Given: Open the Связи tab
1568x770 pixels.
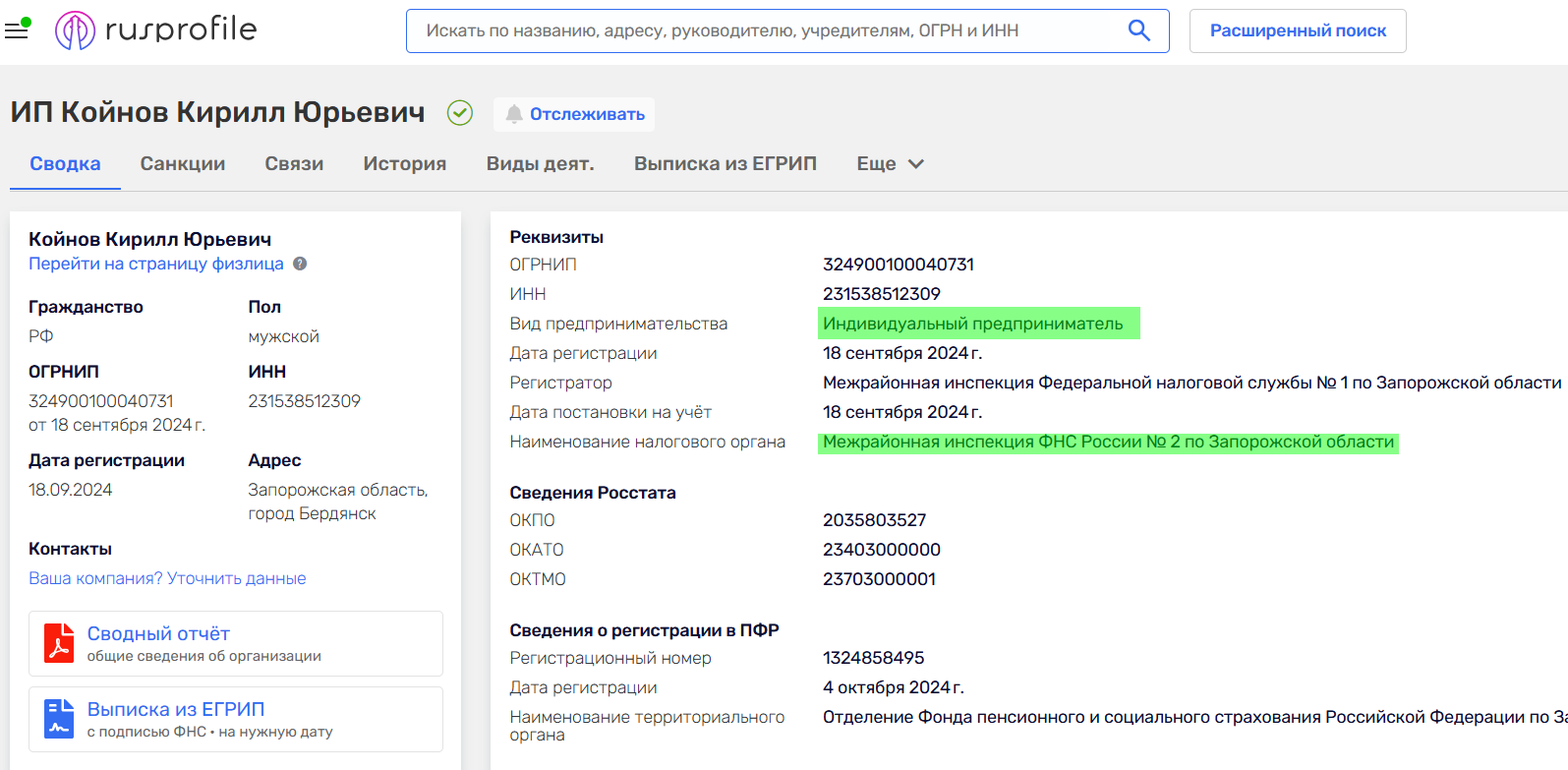Looking at the screenshot, I should coord(294,163).
